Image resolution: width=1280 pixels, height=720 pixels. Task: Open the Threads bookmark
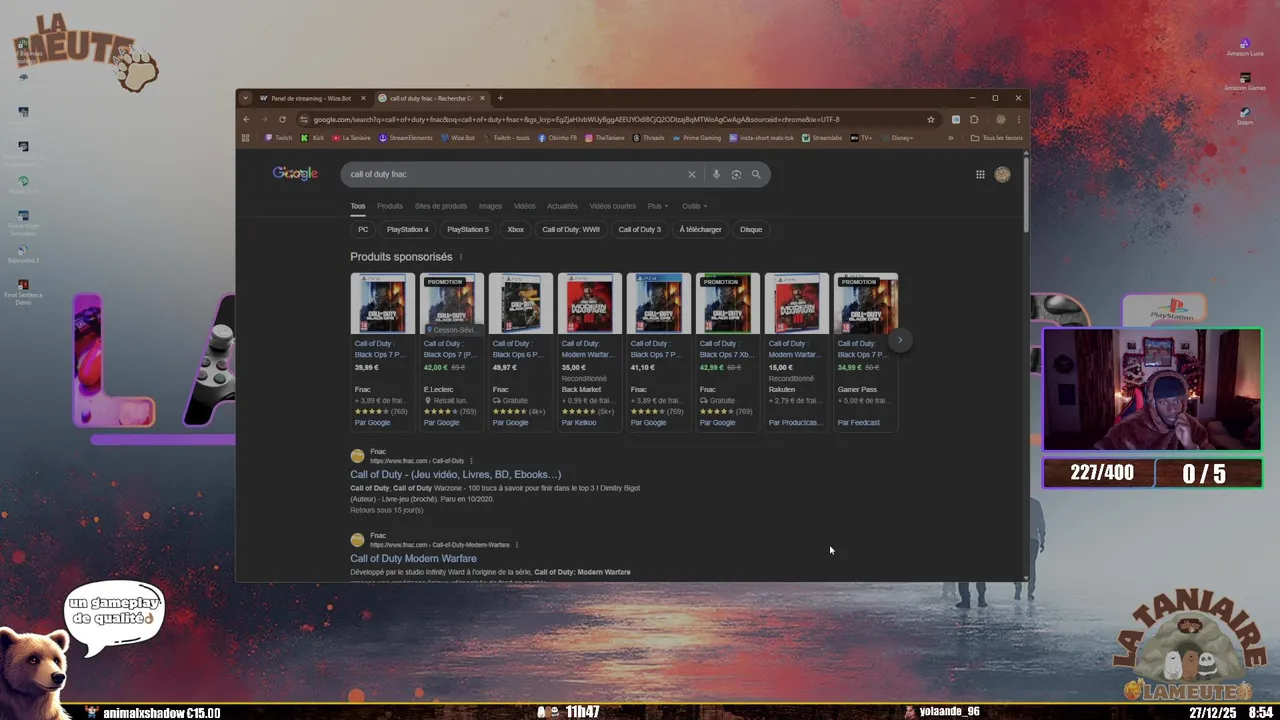coord(648,138)
